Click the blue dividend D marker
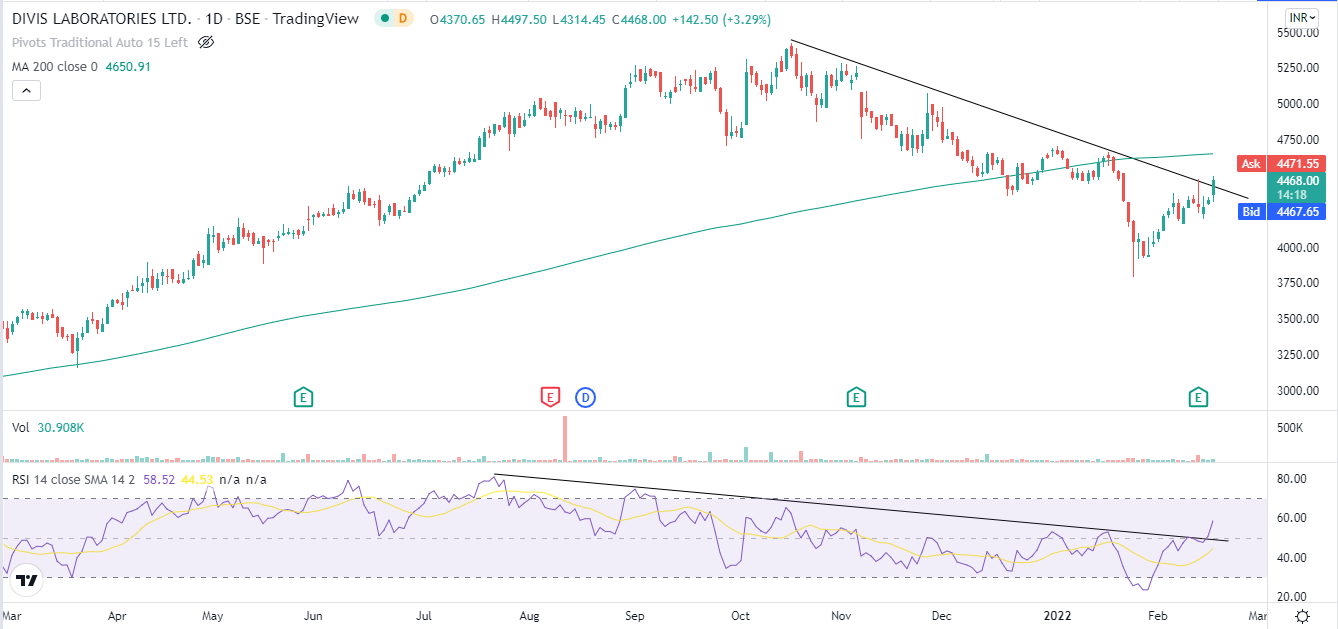This screenshot has width=1338, height=629. click(586, 398)
